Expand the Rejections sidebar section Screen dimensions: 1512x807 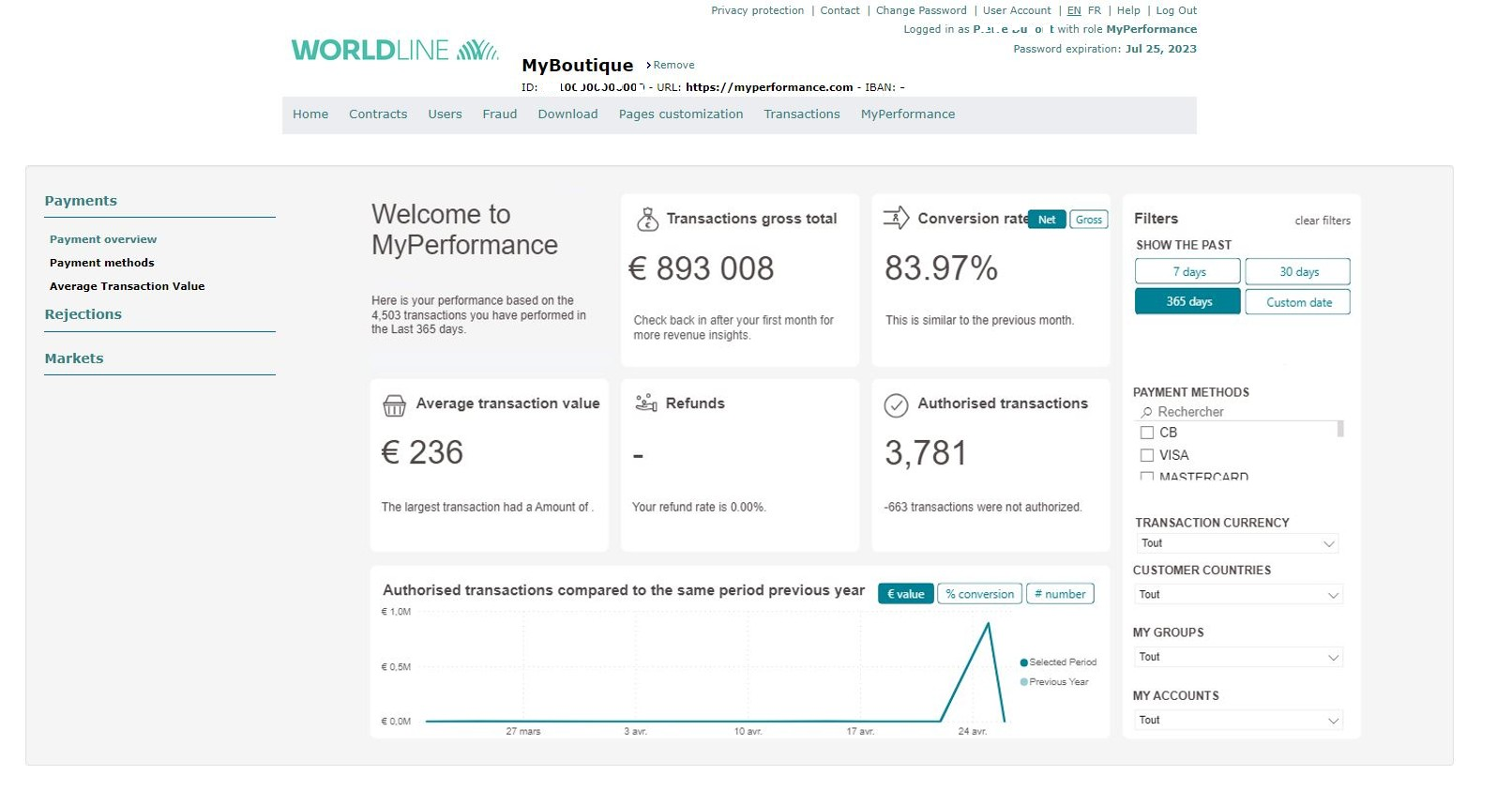[83, 314]
